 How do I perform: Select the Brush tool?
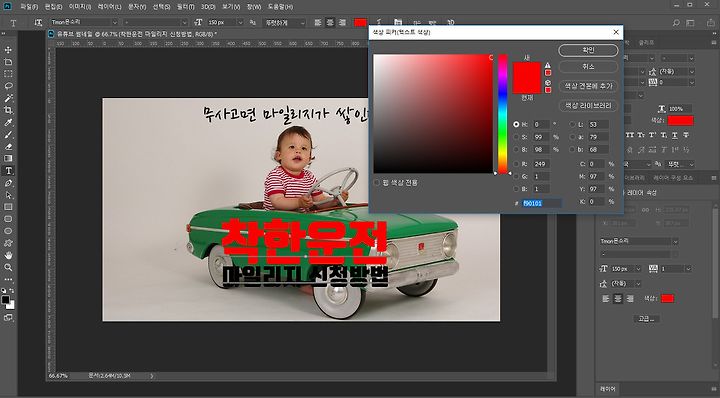tap(8, 135)
